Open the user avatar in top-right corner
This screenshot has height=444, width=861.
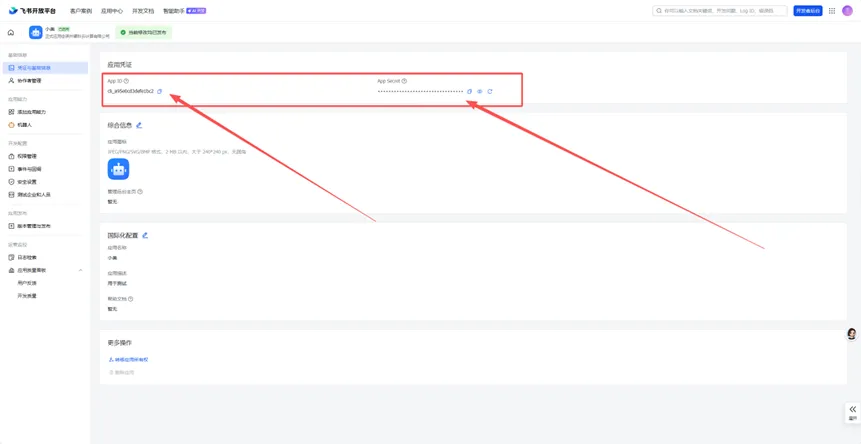point(847,11)
